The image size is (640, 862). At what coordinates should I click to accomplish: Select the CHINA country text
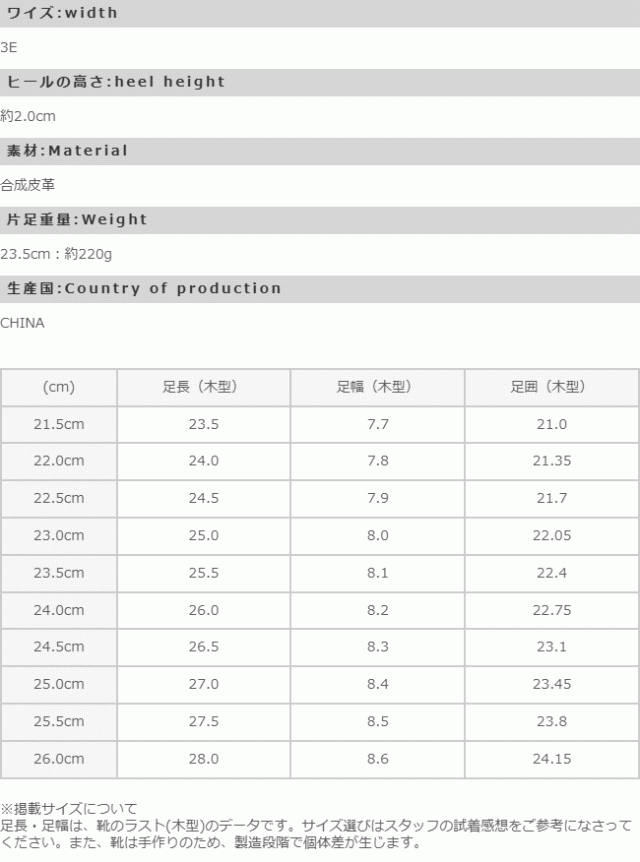point(22,323)
